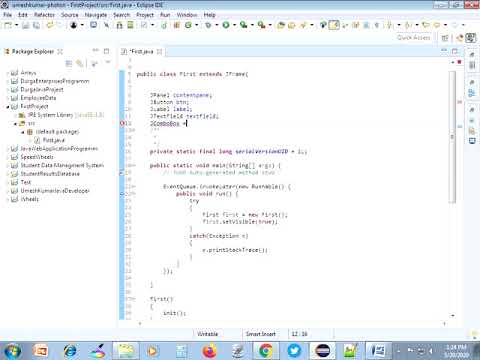The width and height of the screenshot is (480, 360).
Task: Click the New Java Class green icon
Action: [x=188, y=25]
